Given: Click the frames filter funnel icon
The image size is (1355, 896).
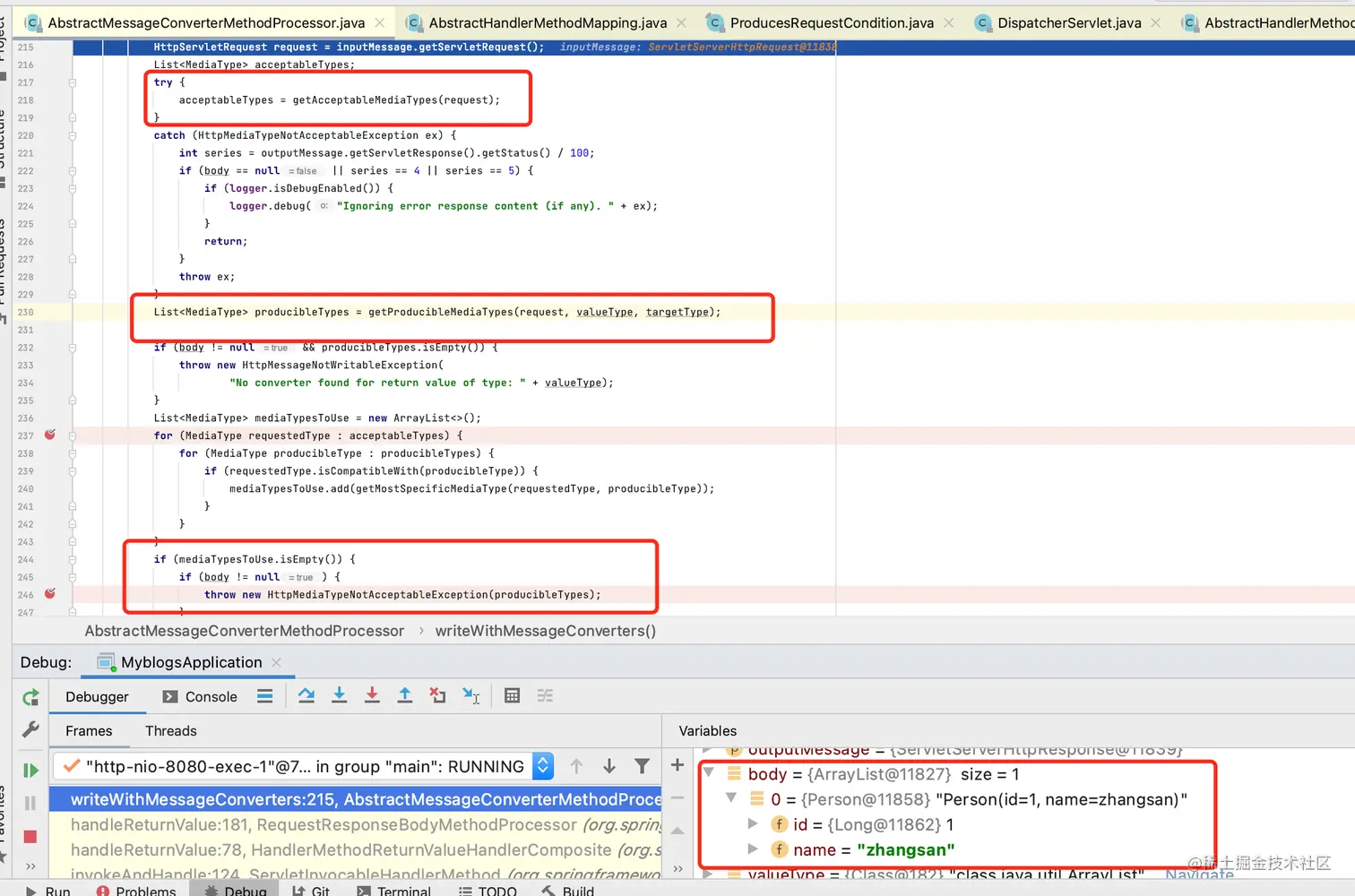Looking at the screenshot, I should tap(642, 766).
